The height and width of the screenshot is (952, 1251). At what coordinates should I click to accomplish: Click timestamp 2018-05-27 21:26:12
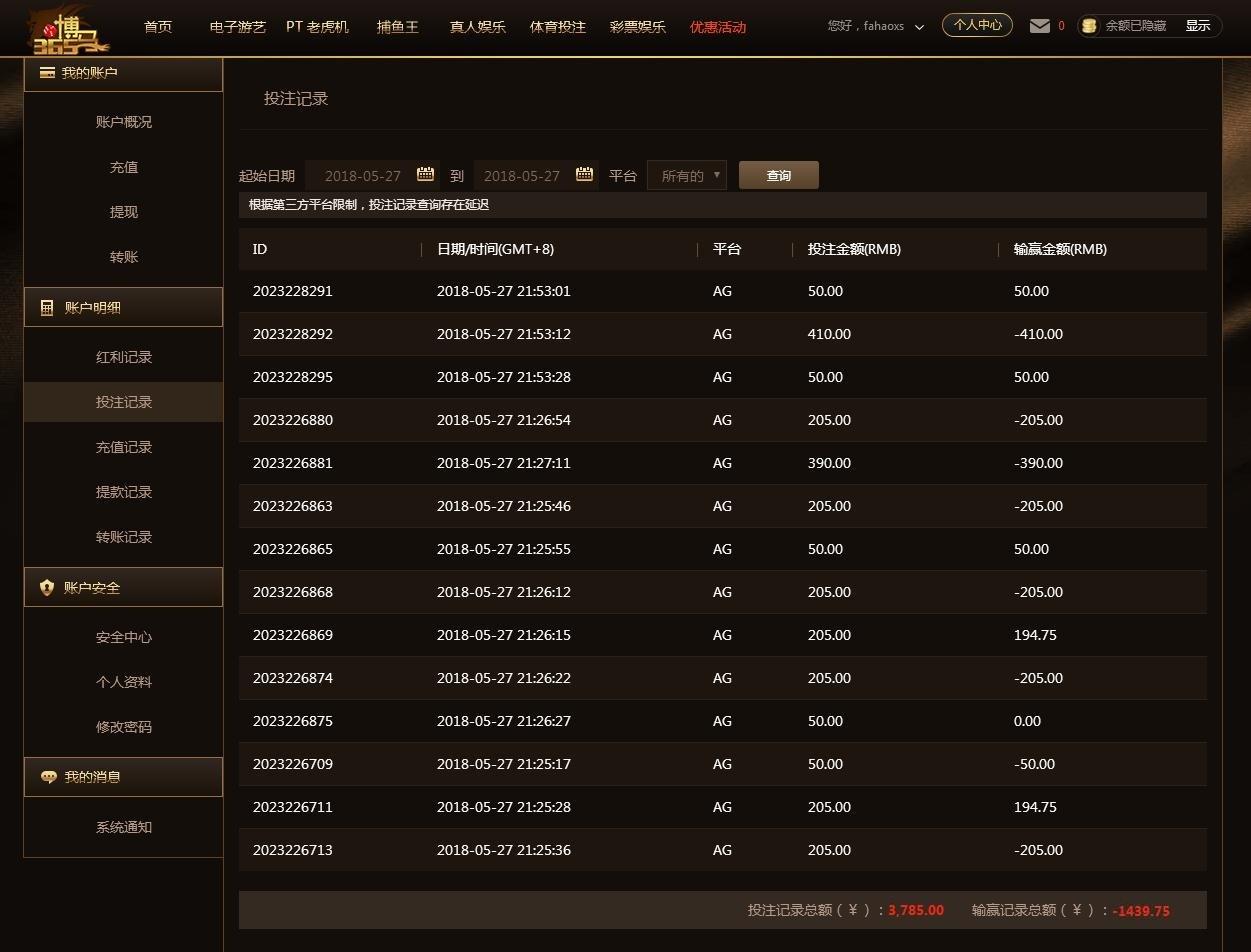504,592
